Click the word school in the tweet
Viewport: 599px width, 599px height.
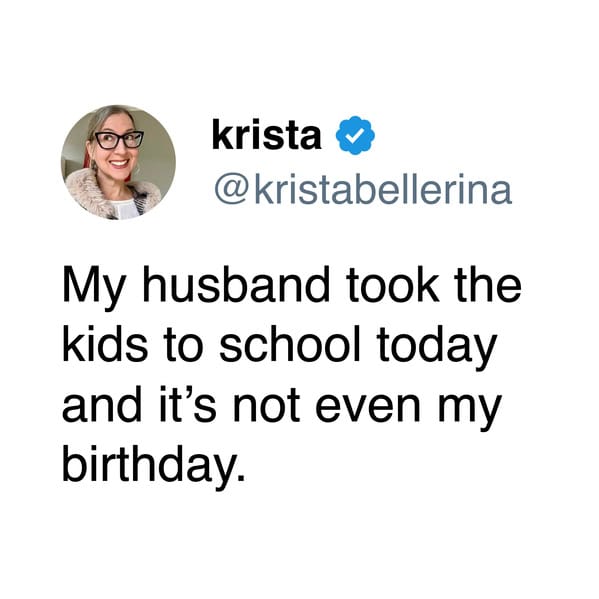(x=290, y=345)
